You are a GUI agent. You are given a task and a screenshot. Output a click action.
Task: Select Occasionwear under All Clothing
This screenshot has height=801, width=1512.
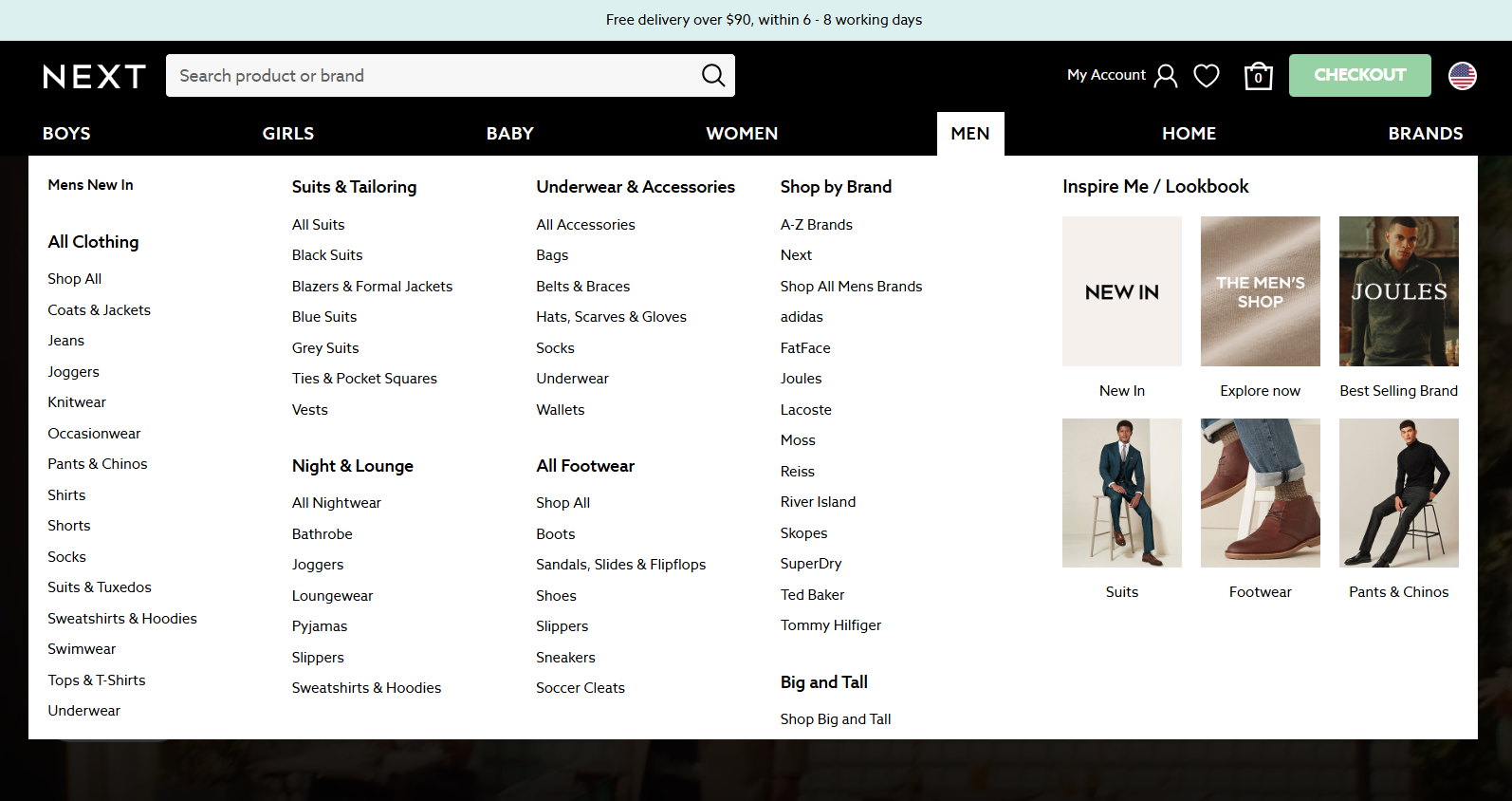94,434
